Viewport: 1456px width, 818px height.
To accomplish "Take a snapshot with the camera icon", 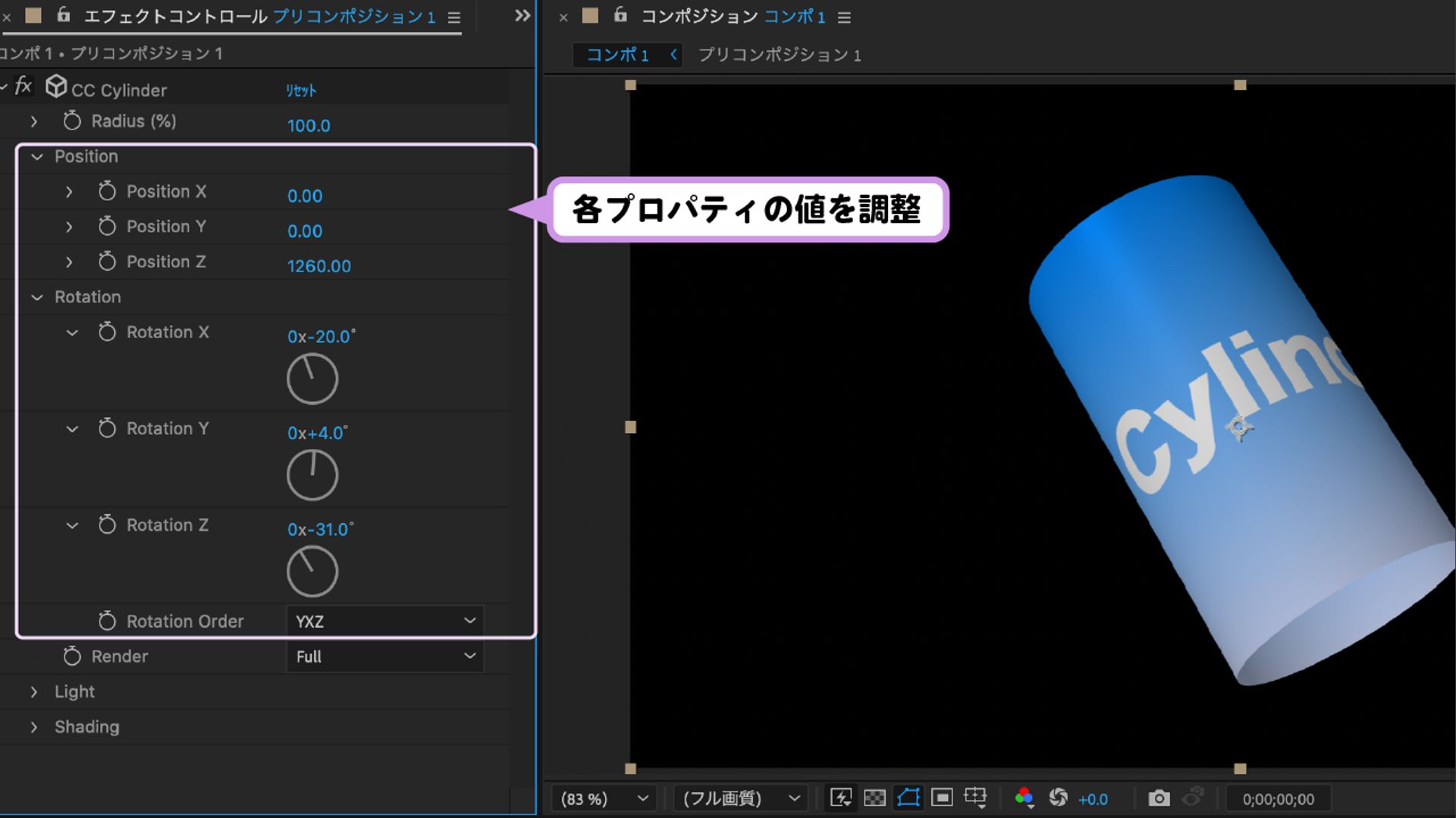I will click(1158, 798).
